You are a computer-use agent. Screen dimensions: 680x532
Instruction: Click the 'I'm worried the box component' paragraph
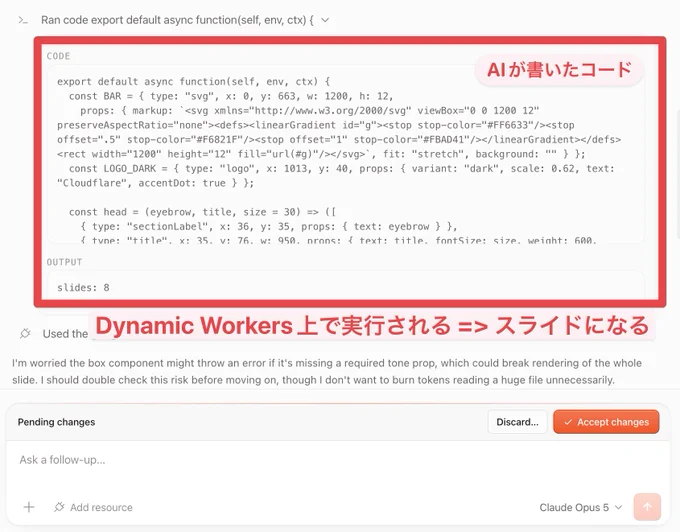pos(327,371)
